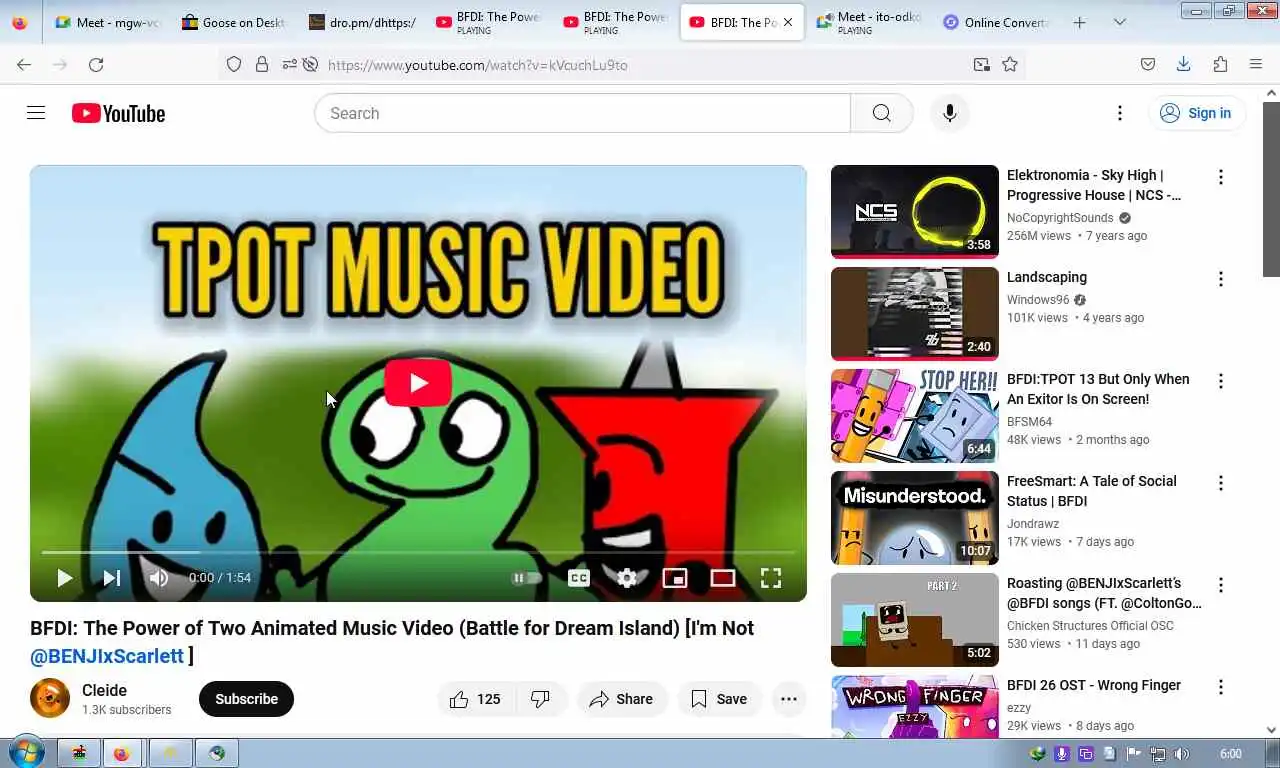Screen dimensions: 1280x768
Task: Open YouTube settings three-dot menu
Action: click(x=1120, y=113)
